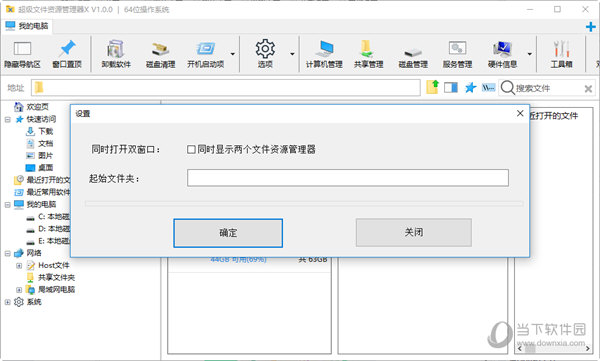Open 磁盘管理 disk management
This screenshot has width=600, height=361.
pyautogui.click(x=413, y=55)
